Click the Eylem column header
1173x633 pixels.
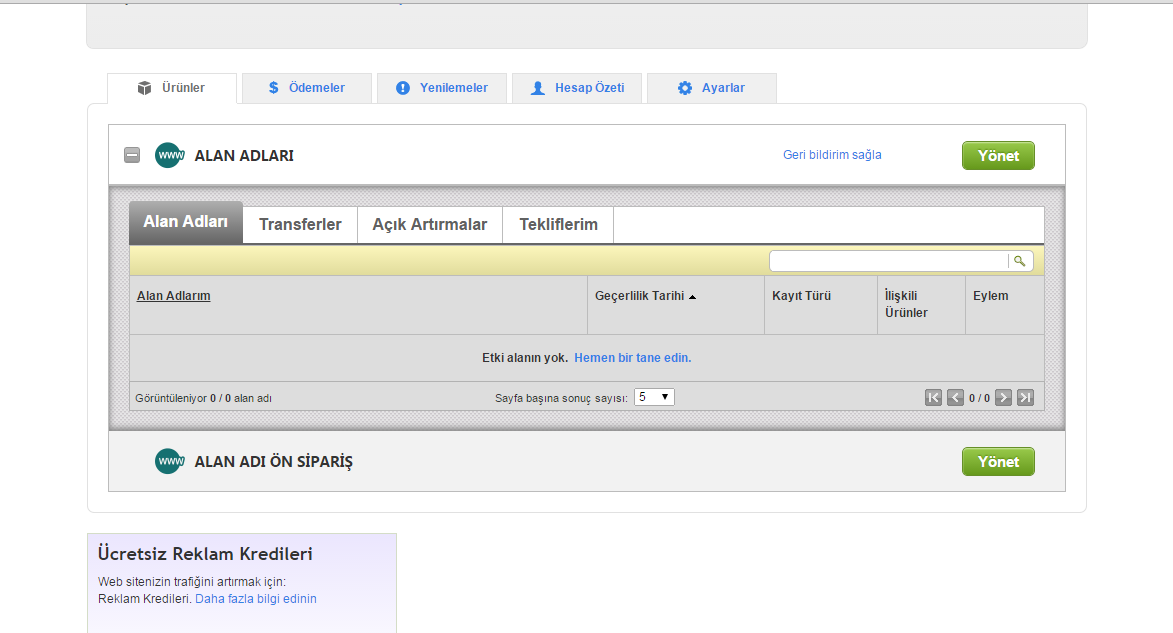(x=990, y=296)
